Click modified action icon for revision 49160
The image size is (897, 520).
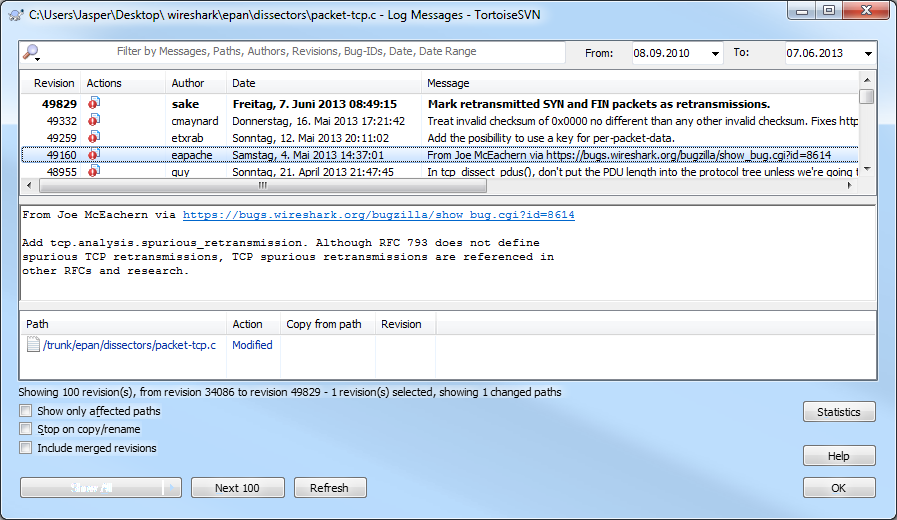[x=94, y=154]
